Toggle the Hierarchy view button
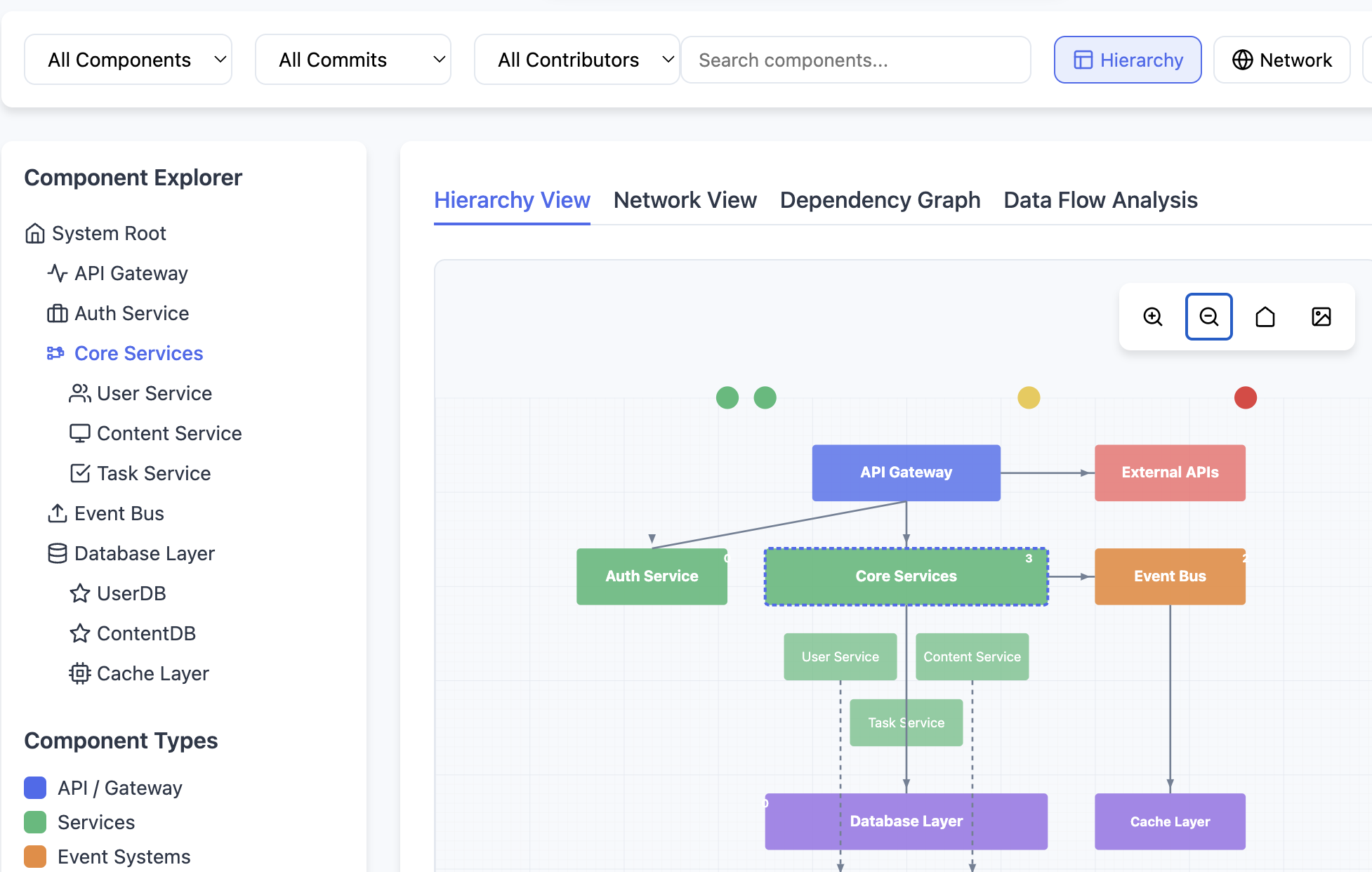Screen dimensions: 1372x872 tap(1127, 59)
